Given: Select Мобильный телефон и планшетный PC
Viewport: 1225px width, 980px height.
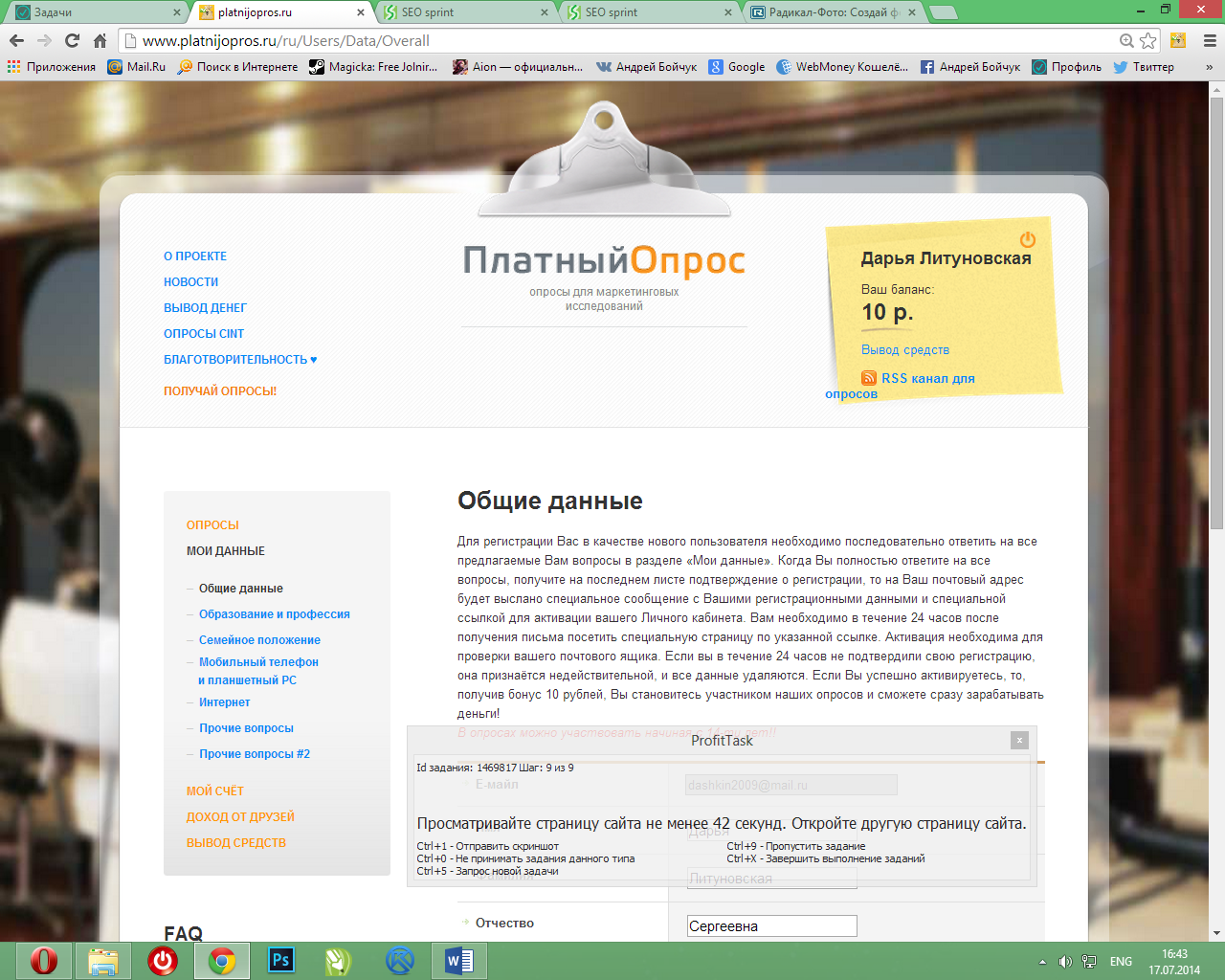Looking at the screenshot, I should click(x=258, y=671).
